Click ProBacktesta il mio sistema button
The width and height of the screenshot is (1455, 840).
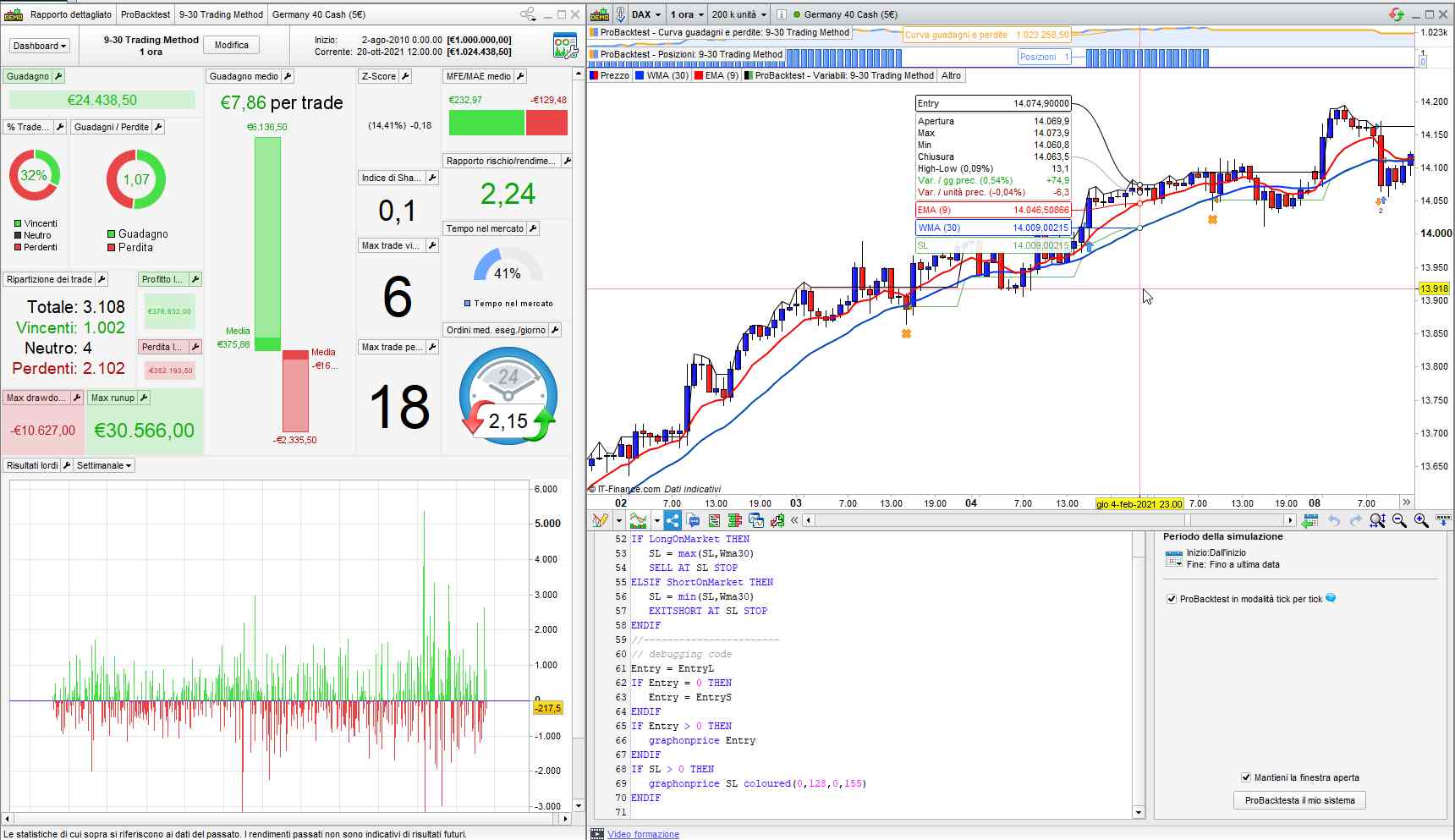[x=1299, y=800]
